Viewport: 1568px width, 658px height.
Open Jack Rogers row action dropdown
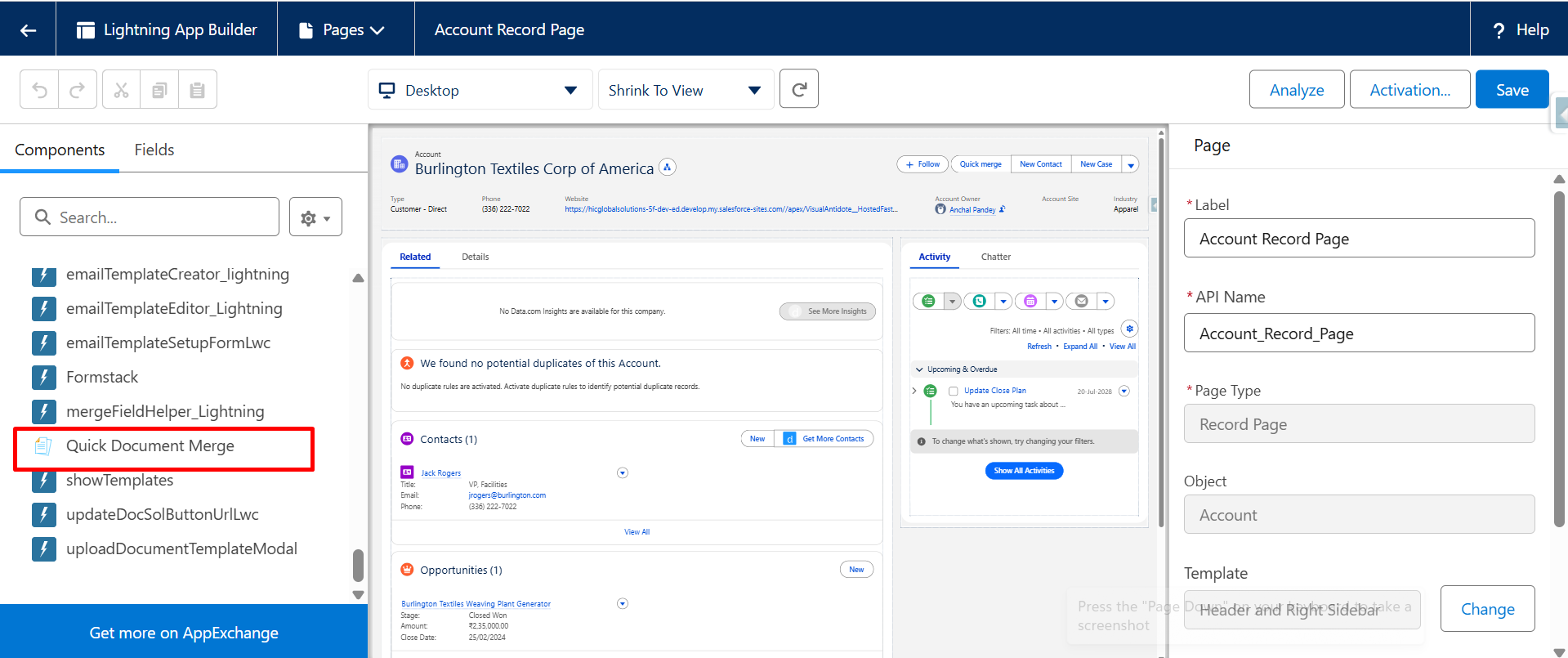(x=623, y=472)
